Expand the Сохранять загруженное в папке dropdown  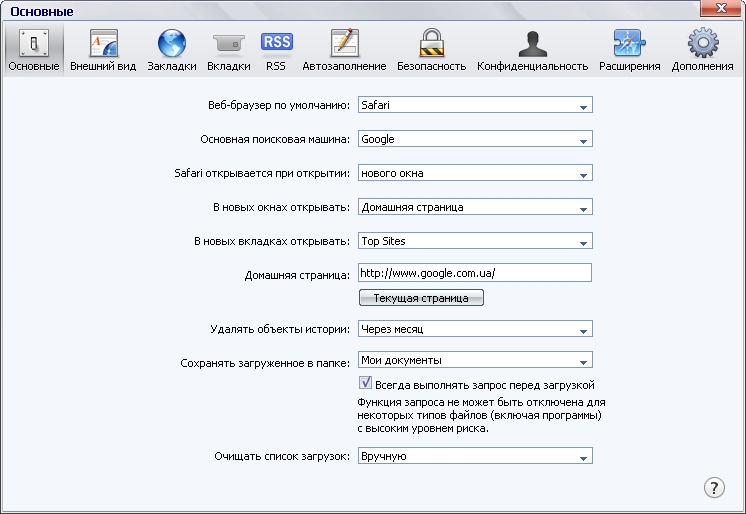pos(475,360)
